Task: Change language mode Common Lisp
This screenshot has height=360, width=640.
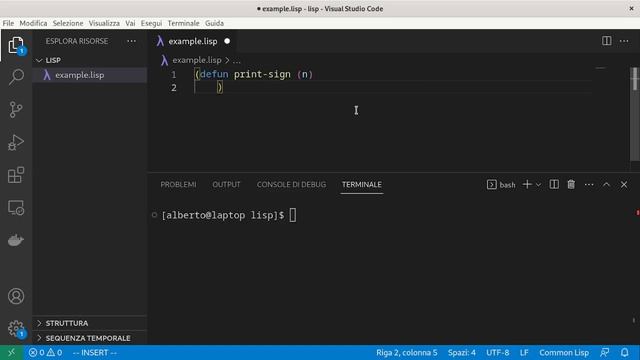Action: 564,353
